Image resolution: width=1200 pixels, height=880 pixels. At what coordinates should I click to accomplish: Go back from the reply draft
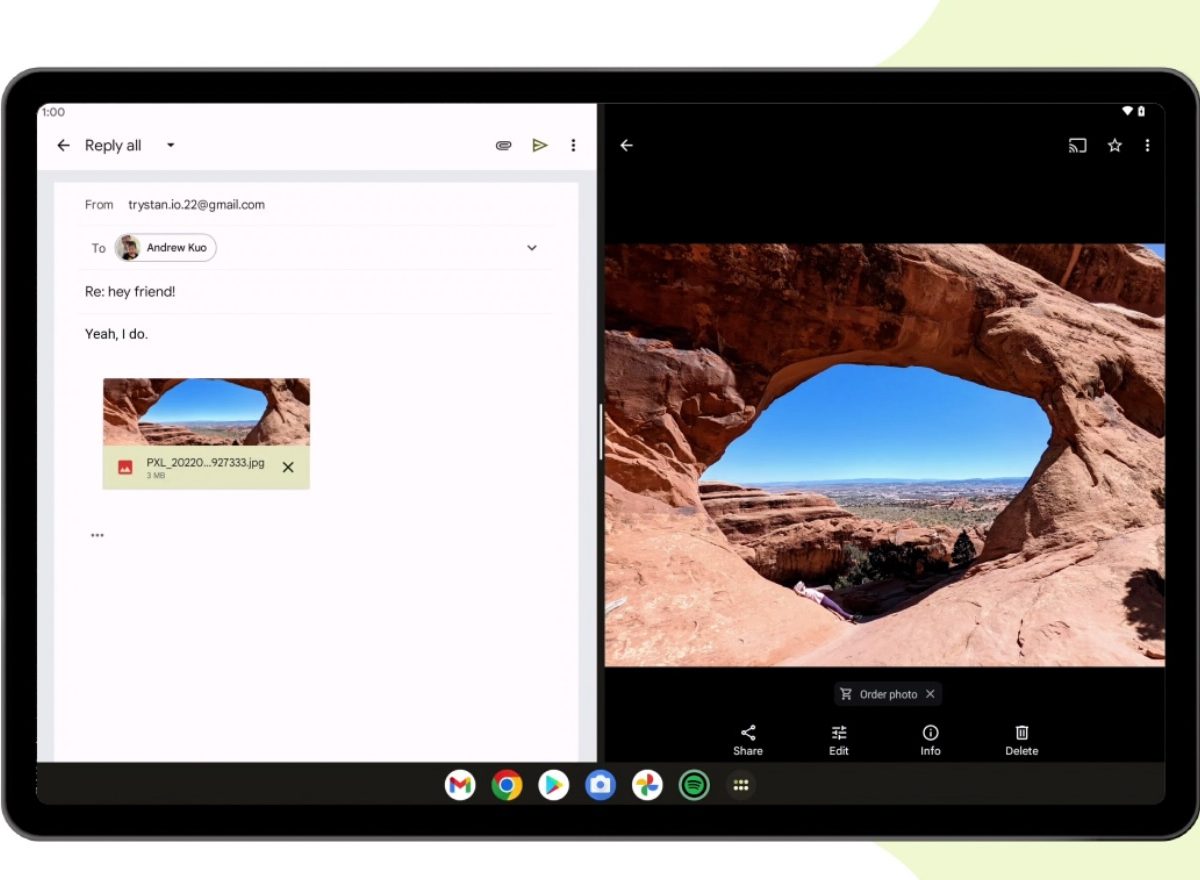(x=63, y=146)
